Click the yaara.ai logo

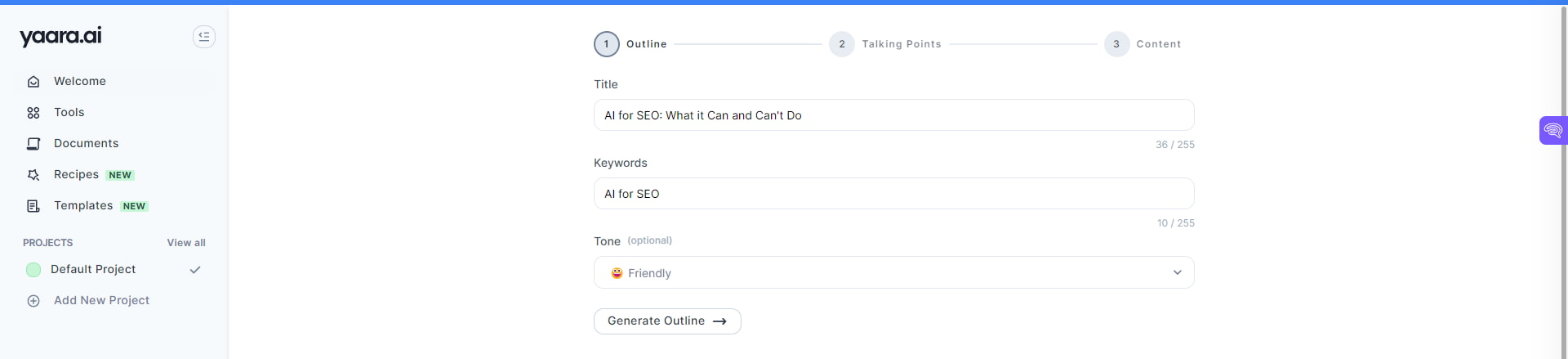coord(60,36)
